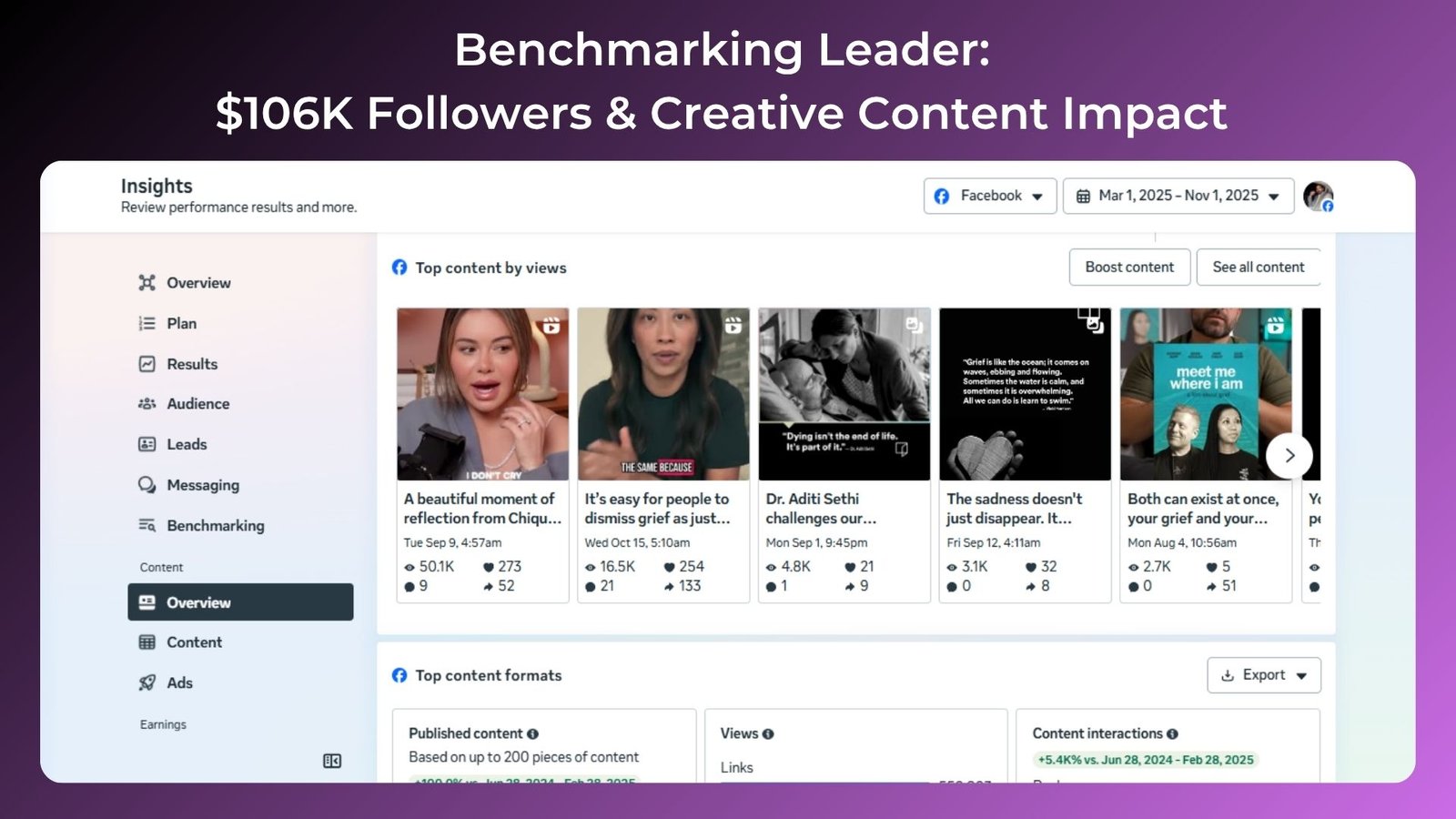Open the Chiqu reflection video thumbnail

pos(482,394)
